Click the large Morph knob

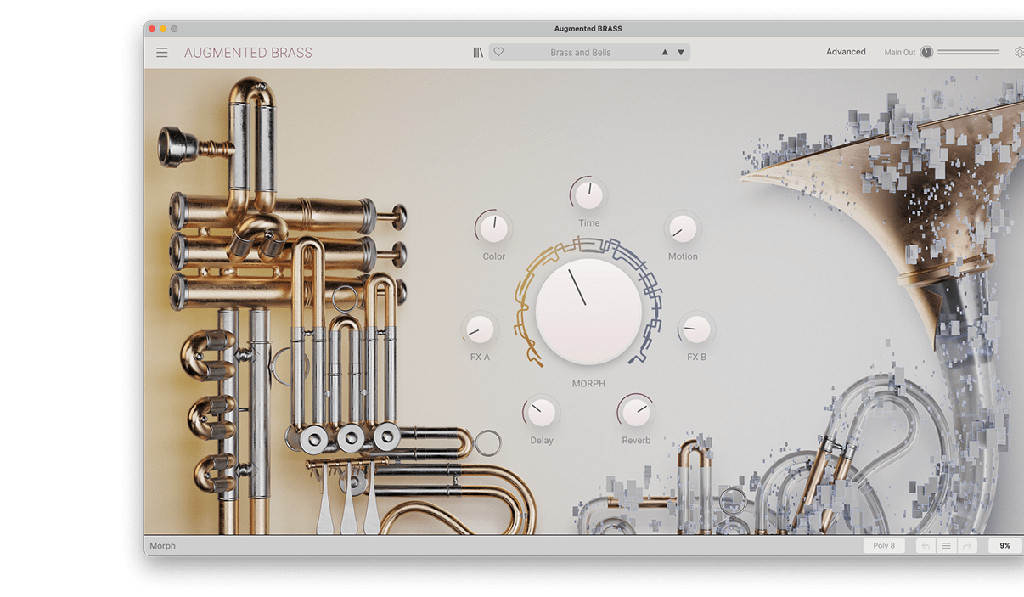point(588,311)
